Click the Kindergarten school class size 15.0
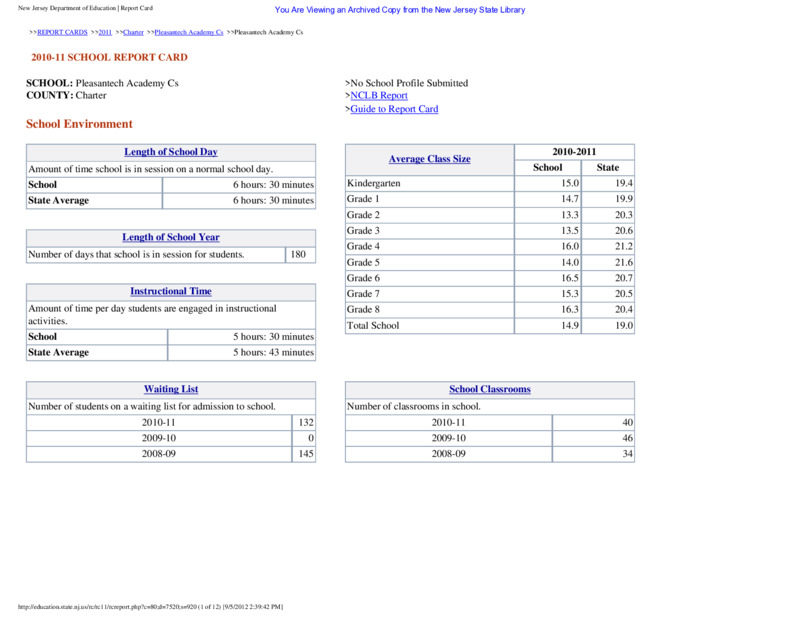The image size is (800, 618). (547, 183)
